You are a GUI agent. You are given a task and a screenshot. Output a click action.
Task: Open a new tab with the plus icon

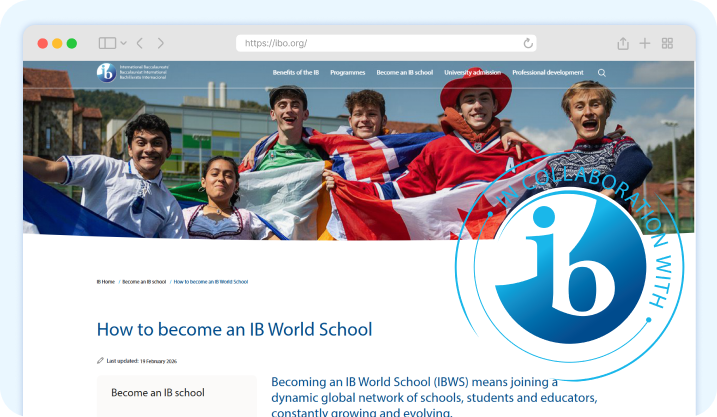(645, 43)
